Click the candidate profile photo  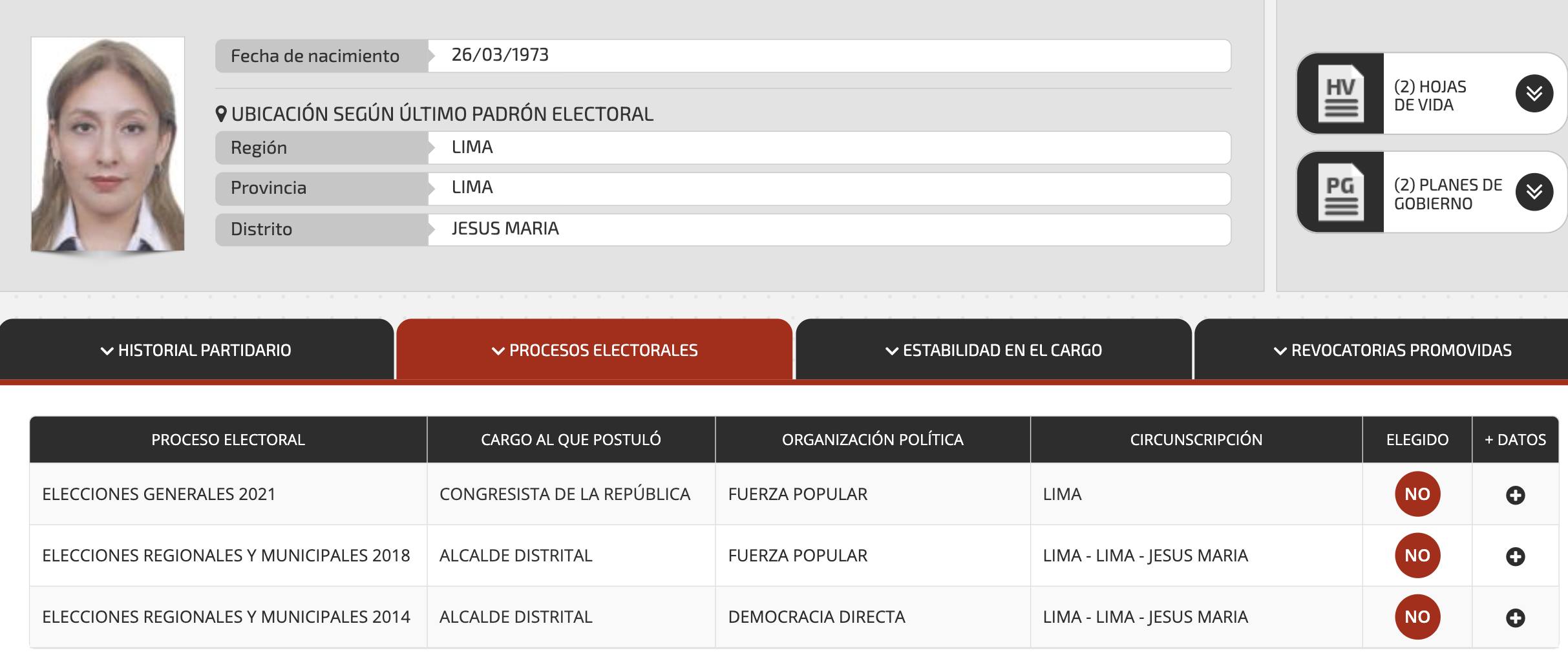click(108, 144)
